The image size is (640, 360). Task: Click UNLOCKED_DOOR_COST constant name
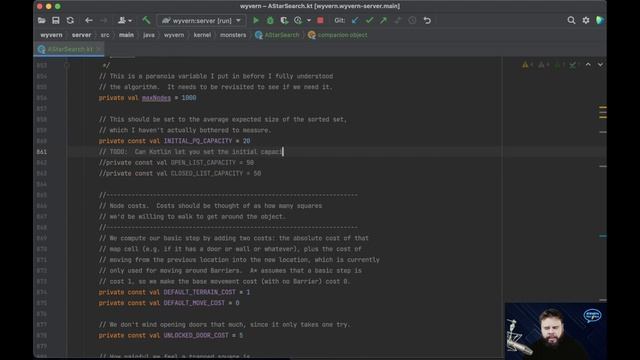[196, 336]
